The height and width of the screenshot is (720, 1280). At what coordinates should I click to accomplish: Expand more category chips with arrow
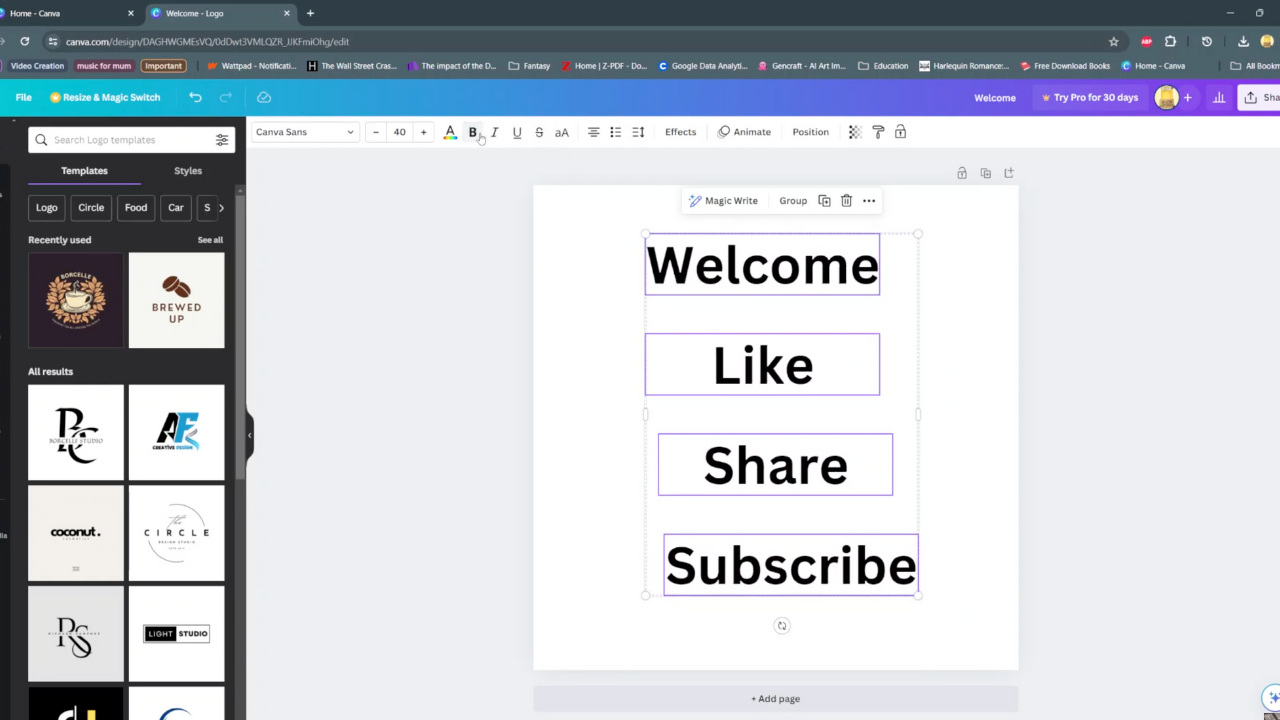(x=221, y=207)
